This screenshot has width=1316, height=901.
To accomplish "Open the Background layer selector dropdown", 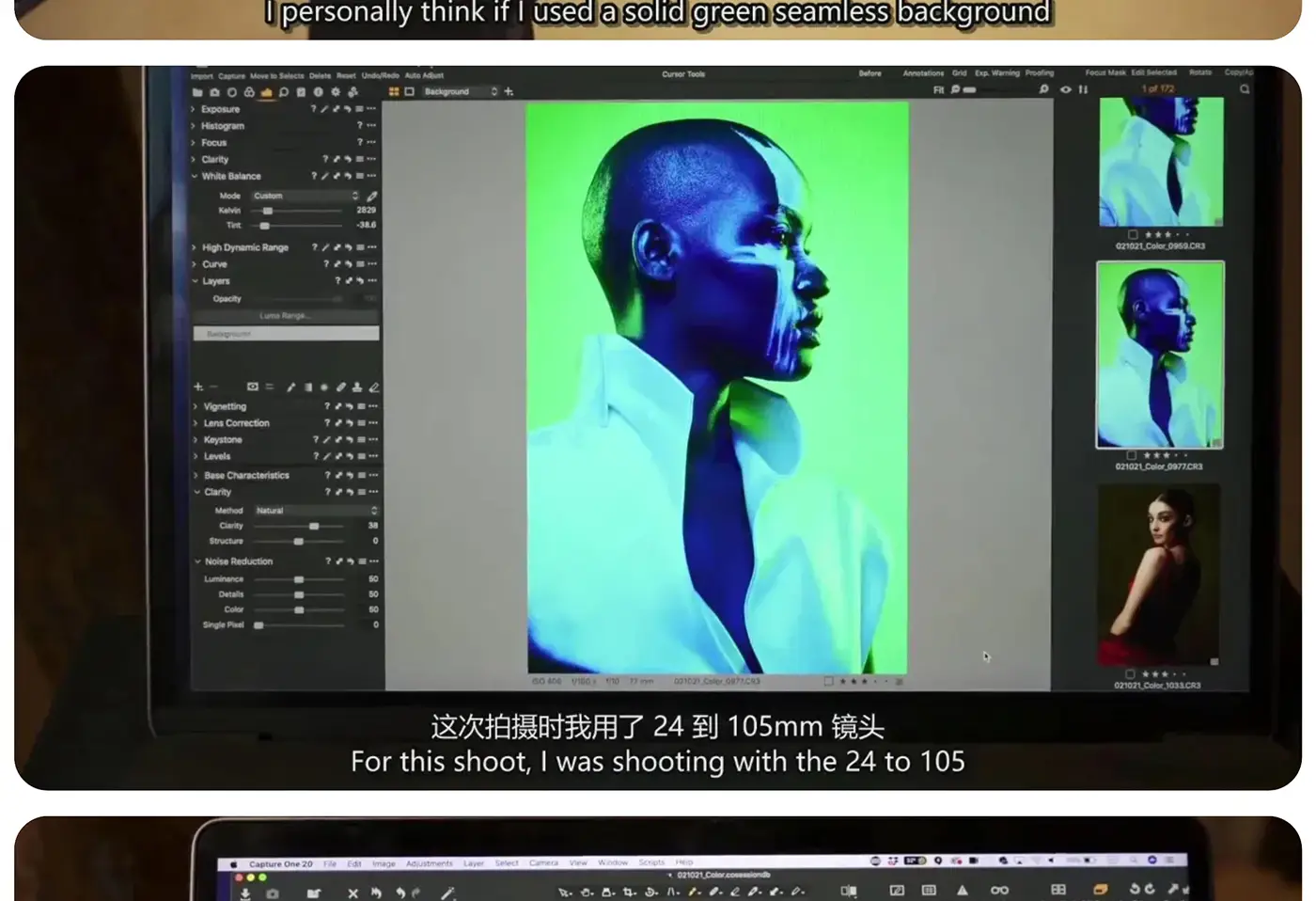I will [460, 91].
